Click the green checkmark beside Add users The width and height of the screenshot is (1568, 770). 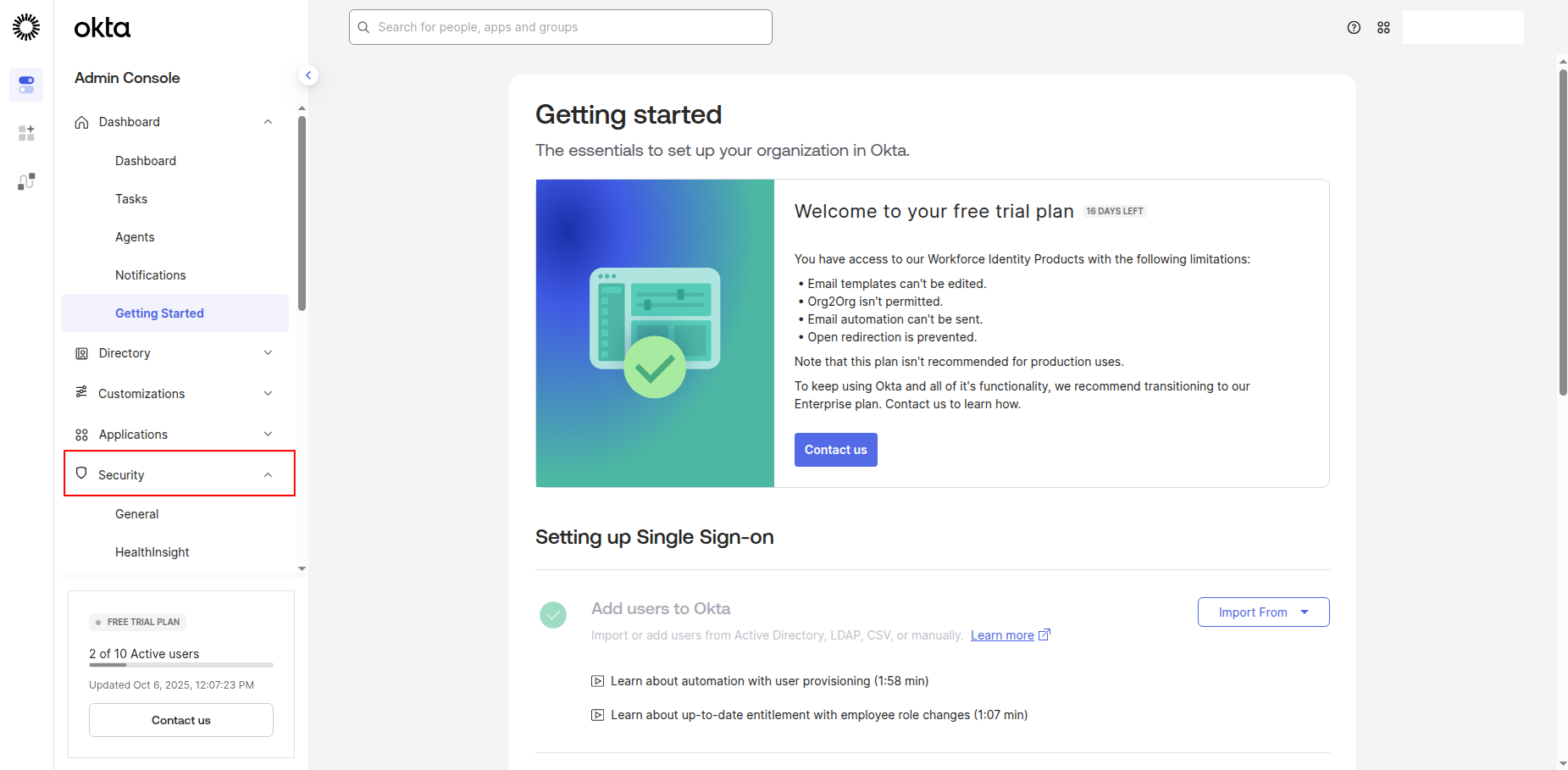click(553, 615)
